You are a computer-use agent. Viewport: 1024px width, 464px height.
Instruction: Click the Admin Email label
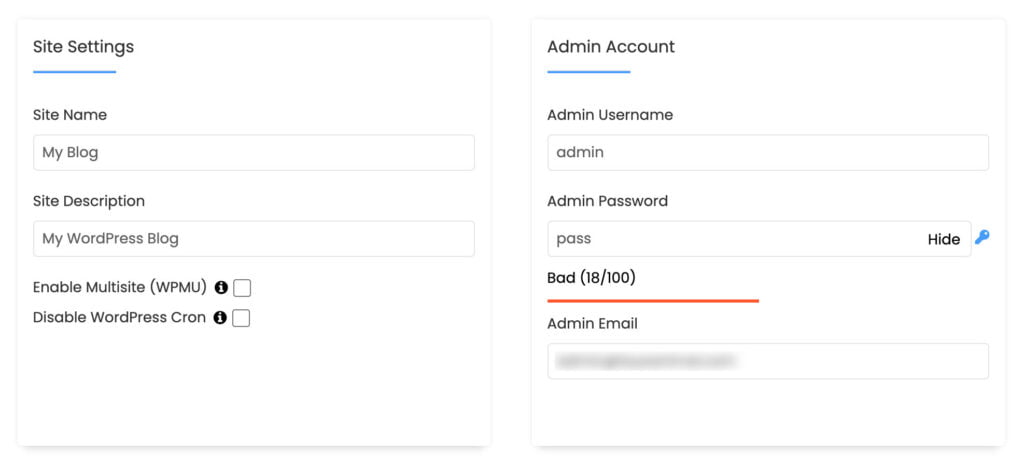click(592, 323)
